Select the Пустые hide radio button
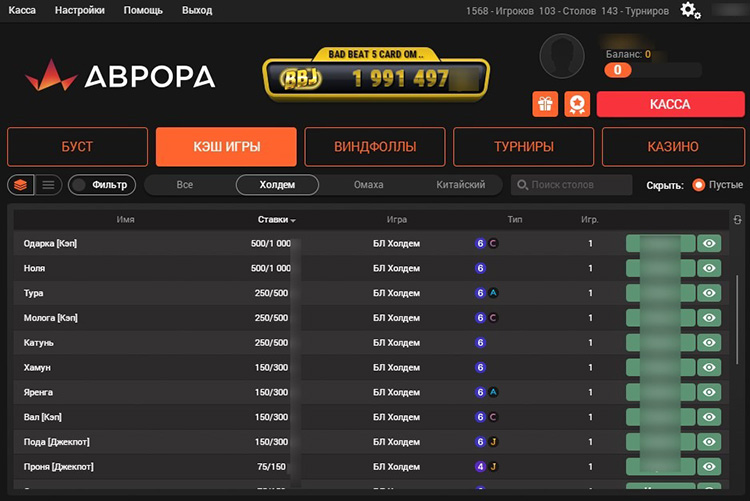 click(x=698, y=185)
